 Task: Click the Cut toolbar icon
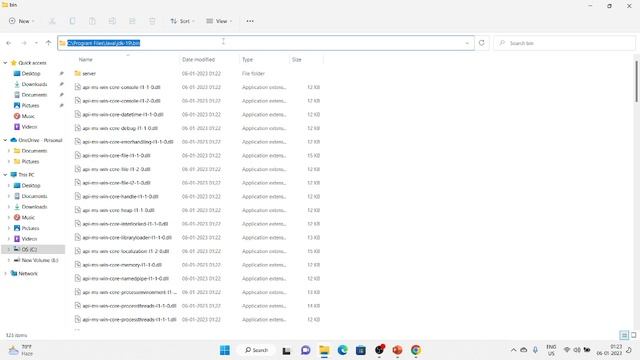[52, 21]
